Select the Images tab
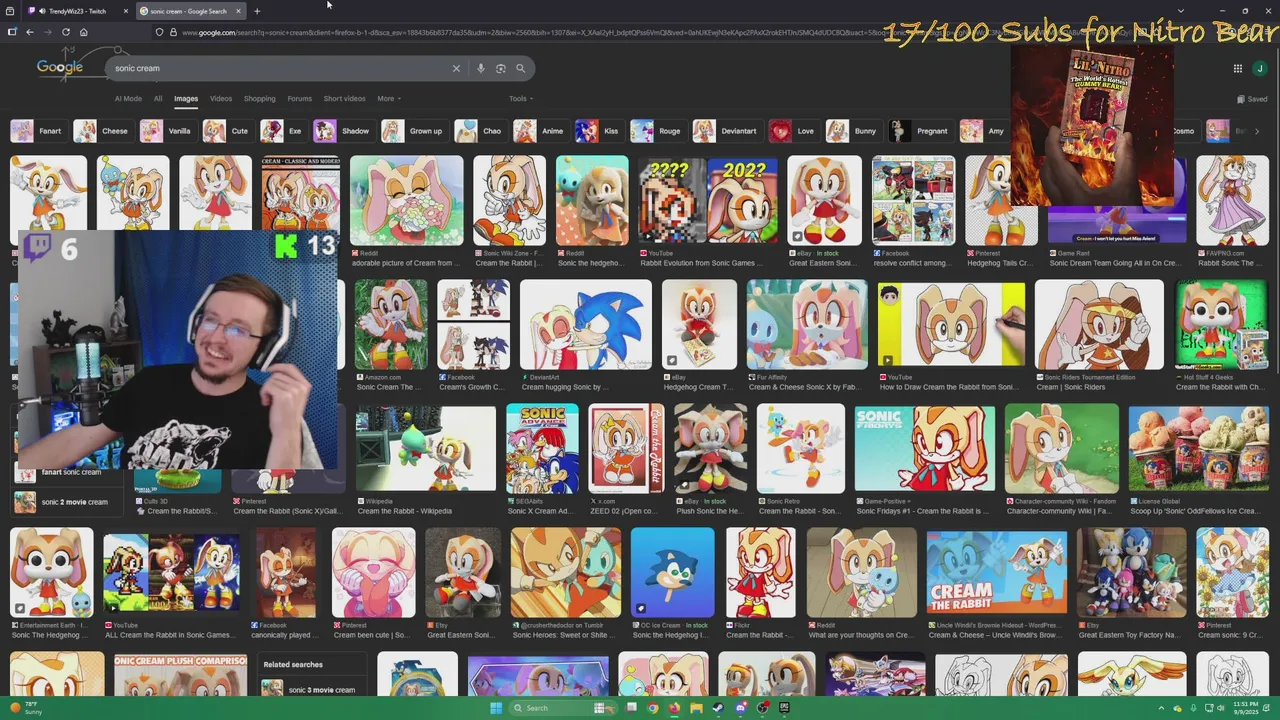Image resolution: width=1280 pixels, height=720 pixels. (186, 98)
